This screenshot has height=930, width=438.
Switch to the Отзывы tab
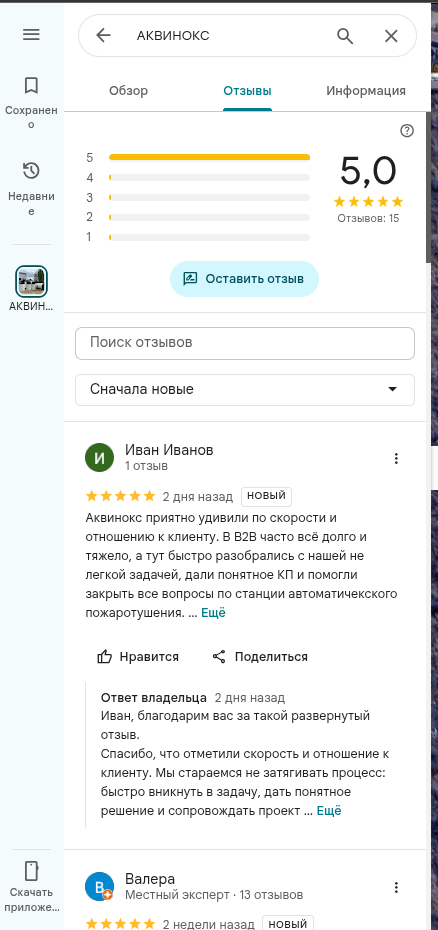tap(247, 91)
